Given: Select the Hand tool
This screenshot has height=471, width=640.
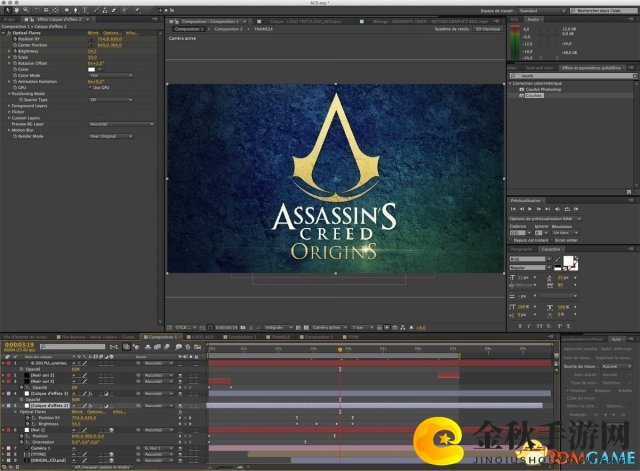Looking at the screenshot, I should [17, 10].
